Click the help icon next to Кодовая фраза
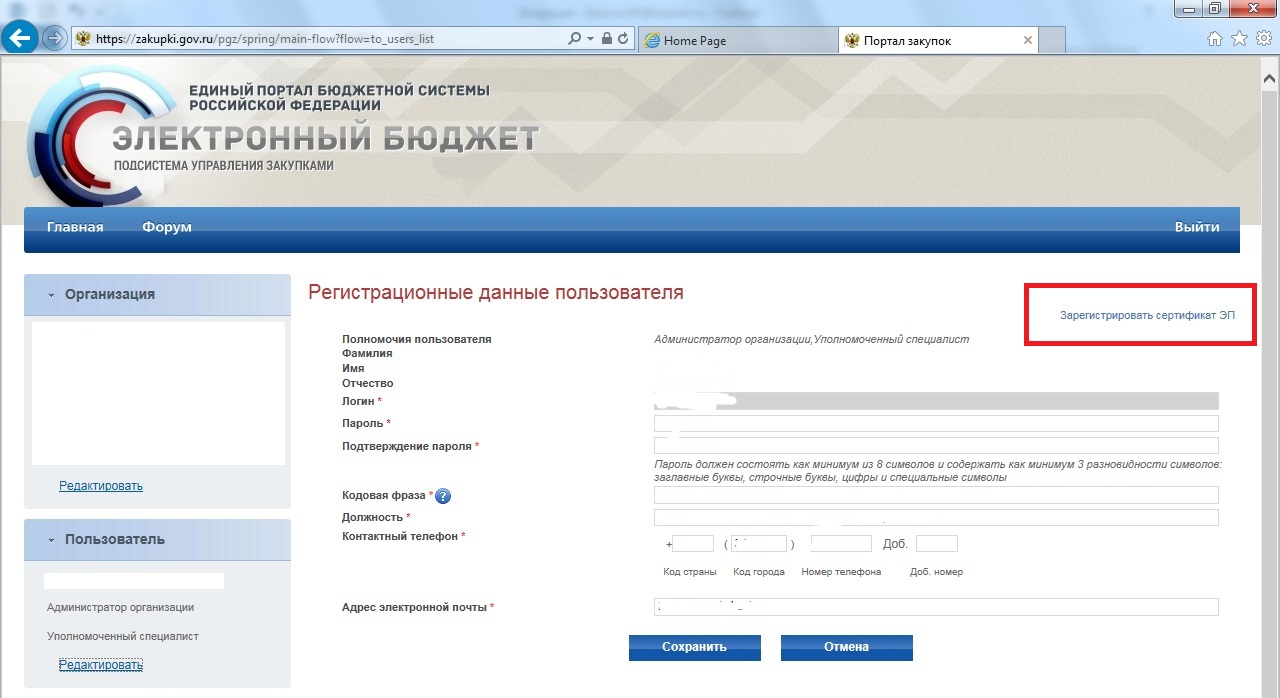The image size is (1280, 698). (x=443, y=496)
